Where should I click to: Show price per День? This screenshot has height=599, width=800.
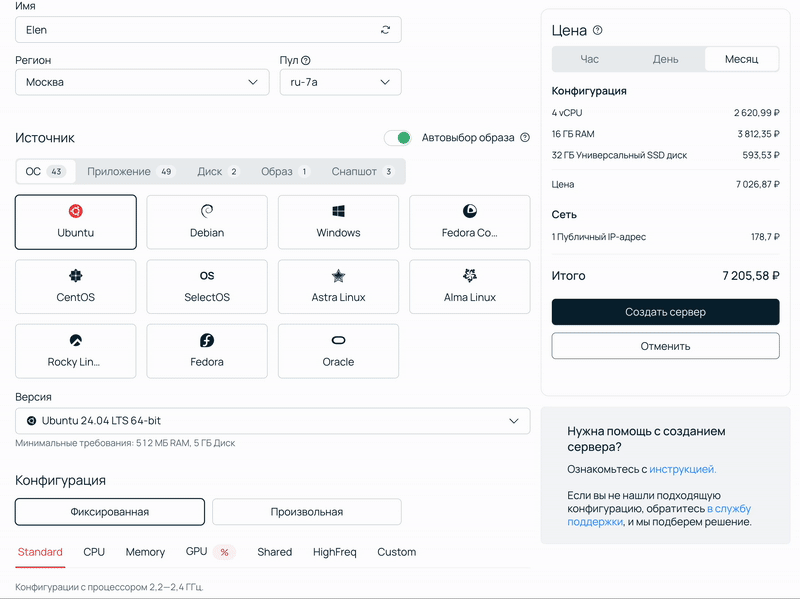point(665,59)
